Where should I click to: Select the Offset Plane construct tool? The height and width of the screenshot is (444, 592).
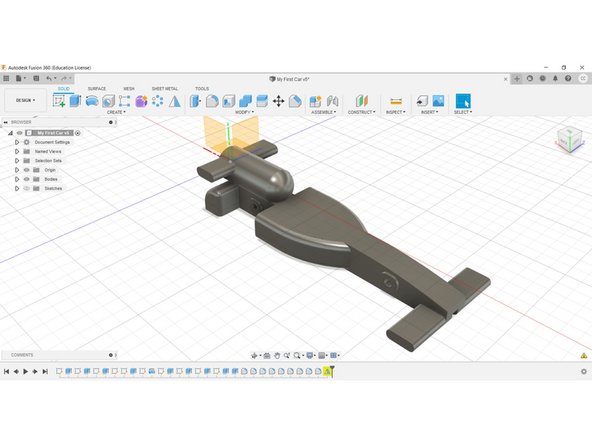[x=361, y=101]
